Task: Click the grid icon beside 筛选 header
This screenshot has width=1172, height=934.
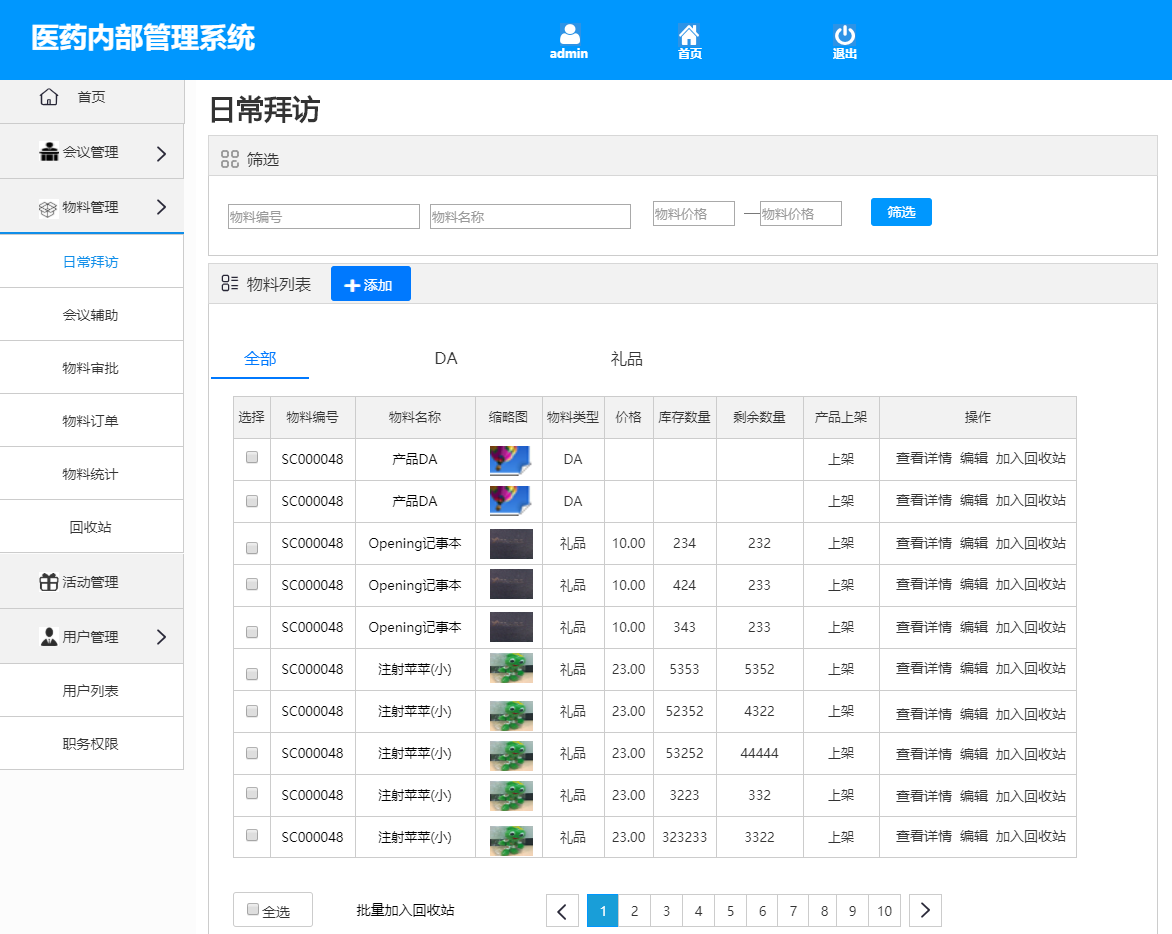Action: pos(229,156)
